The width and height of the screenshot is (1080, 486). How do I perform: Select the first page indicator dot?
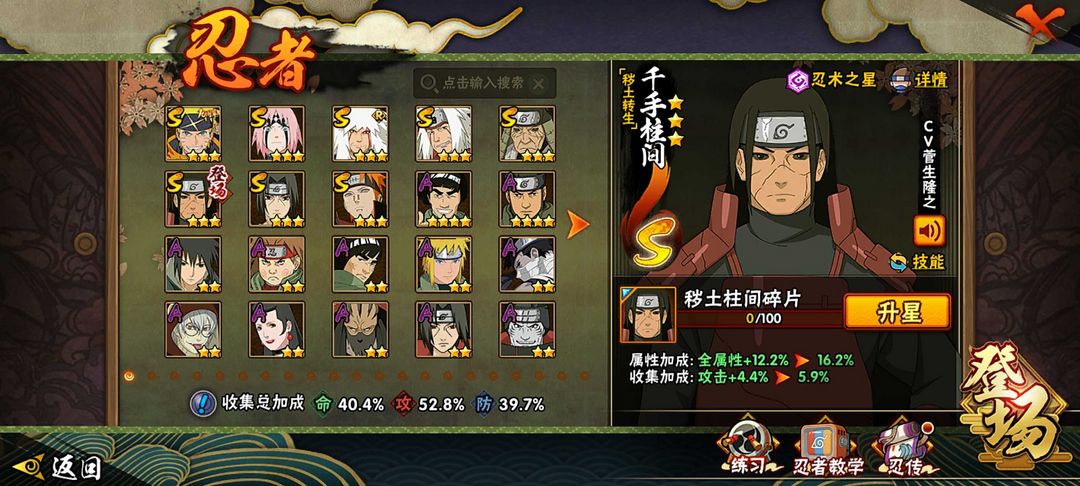(129, 375)
